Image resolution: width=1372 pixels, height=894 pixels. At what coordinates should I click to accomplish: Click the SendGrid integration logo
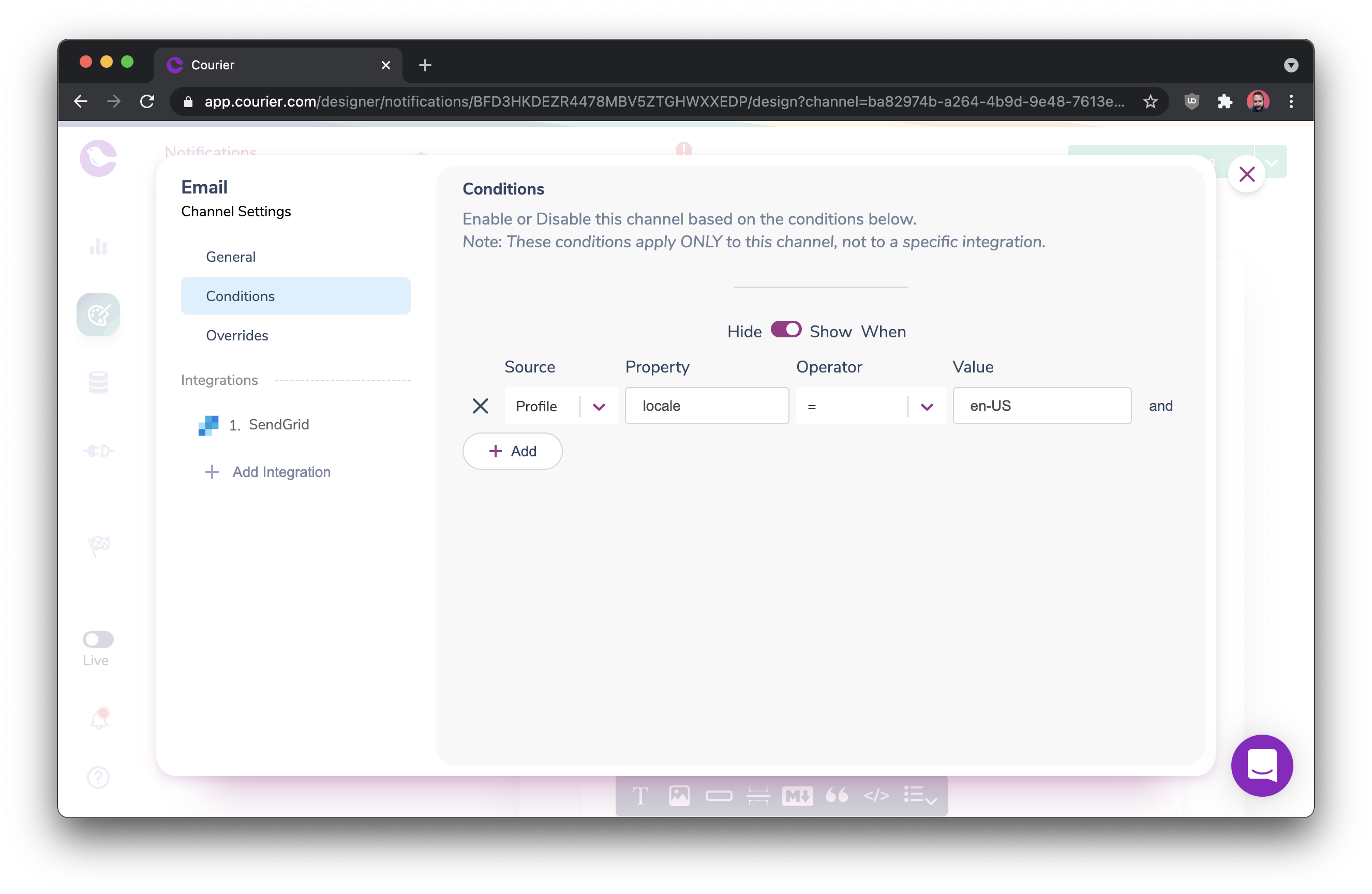tap(208, 425)
